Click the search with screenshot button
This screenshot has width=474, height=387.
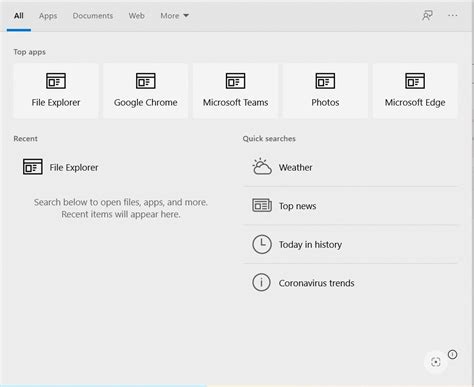click(435, 362)
